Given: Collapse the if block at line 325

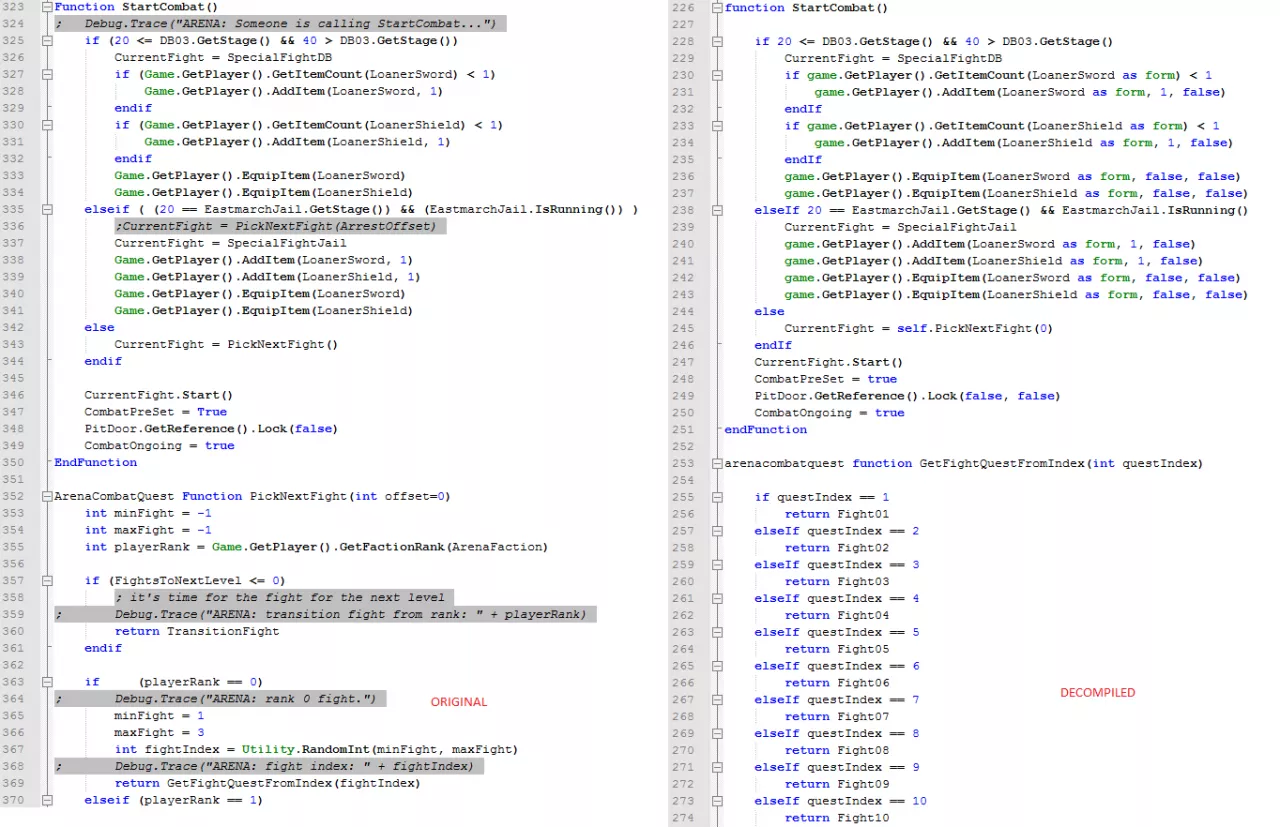Looking at the screenshot, I should (46, 41).
